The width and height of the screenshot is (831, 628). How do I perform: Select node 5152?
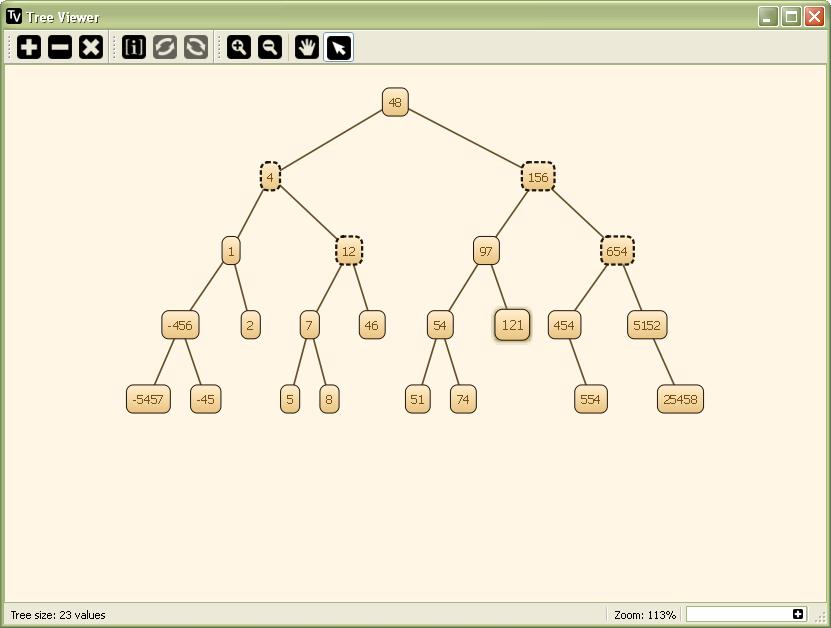point(647,325)
